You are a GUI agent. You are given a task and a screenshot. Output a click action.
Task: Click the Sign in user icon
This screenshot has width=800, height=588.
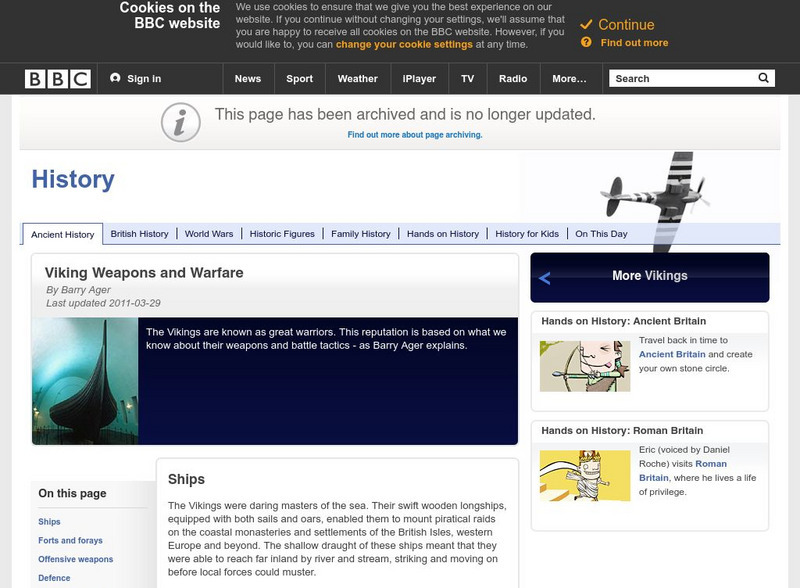[x=115, y=78]
